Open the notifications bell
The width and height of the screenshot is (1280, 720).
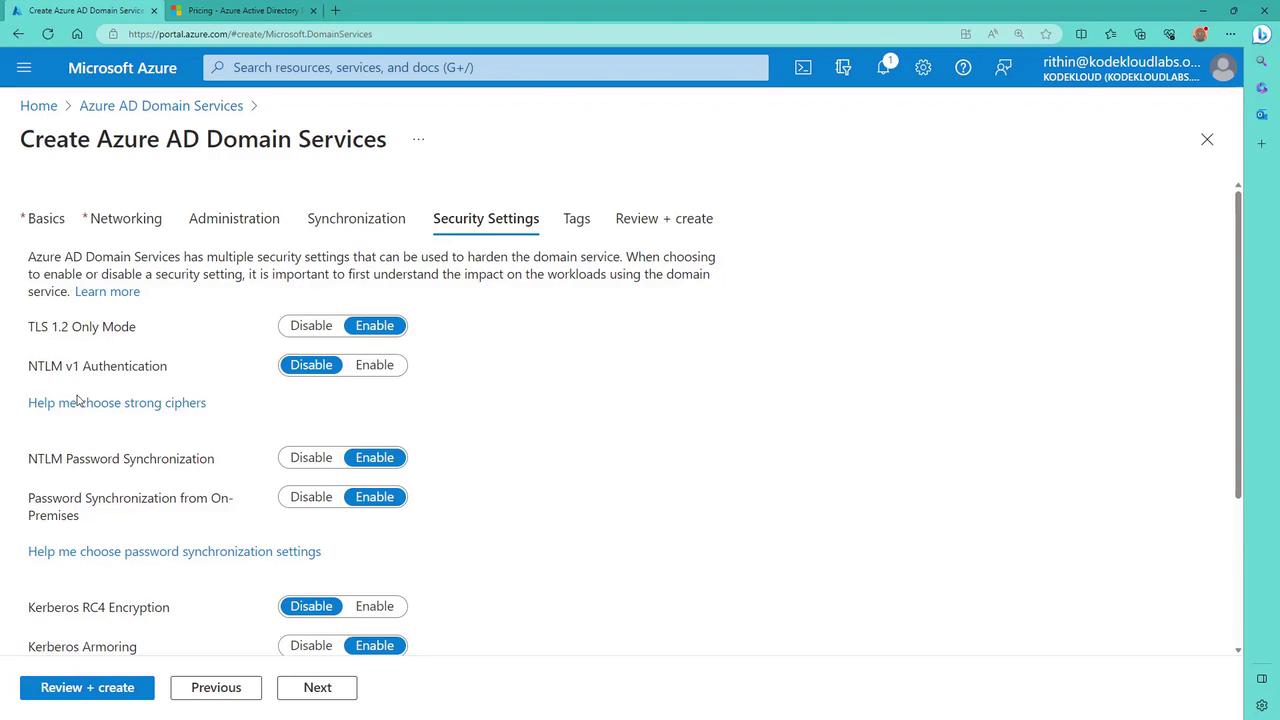tap(884, 67)
